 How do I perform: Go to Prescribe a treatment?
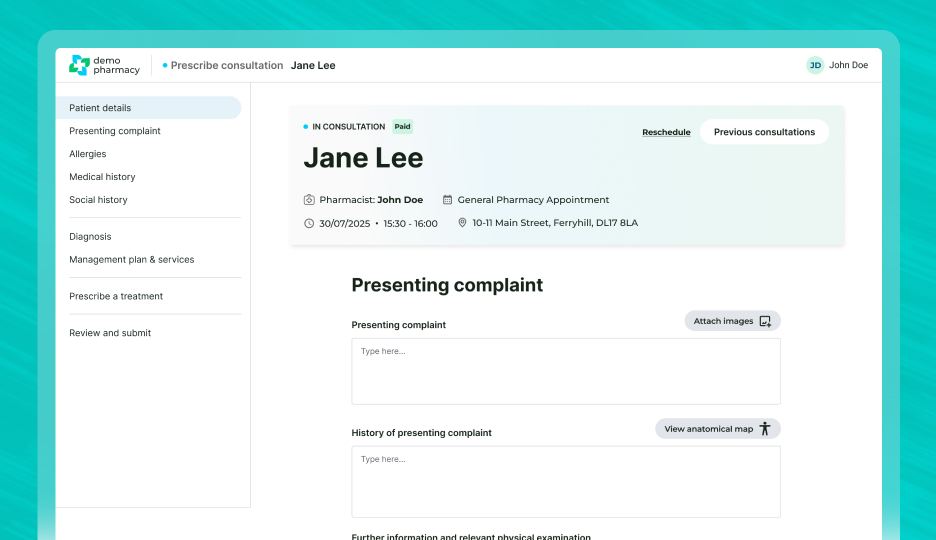116,296
